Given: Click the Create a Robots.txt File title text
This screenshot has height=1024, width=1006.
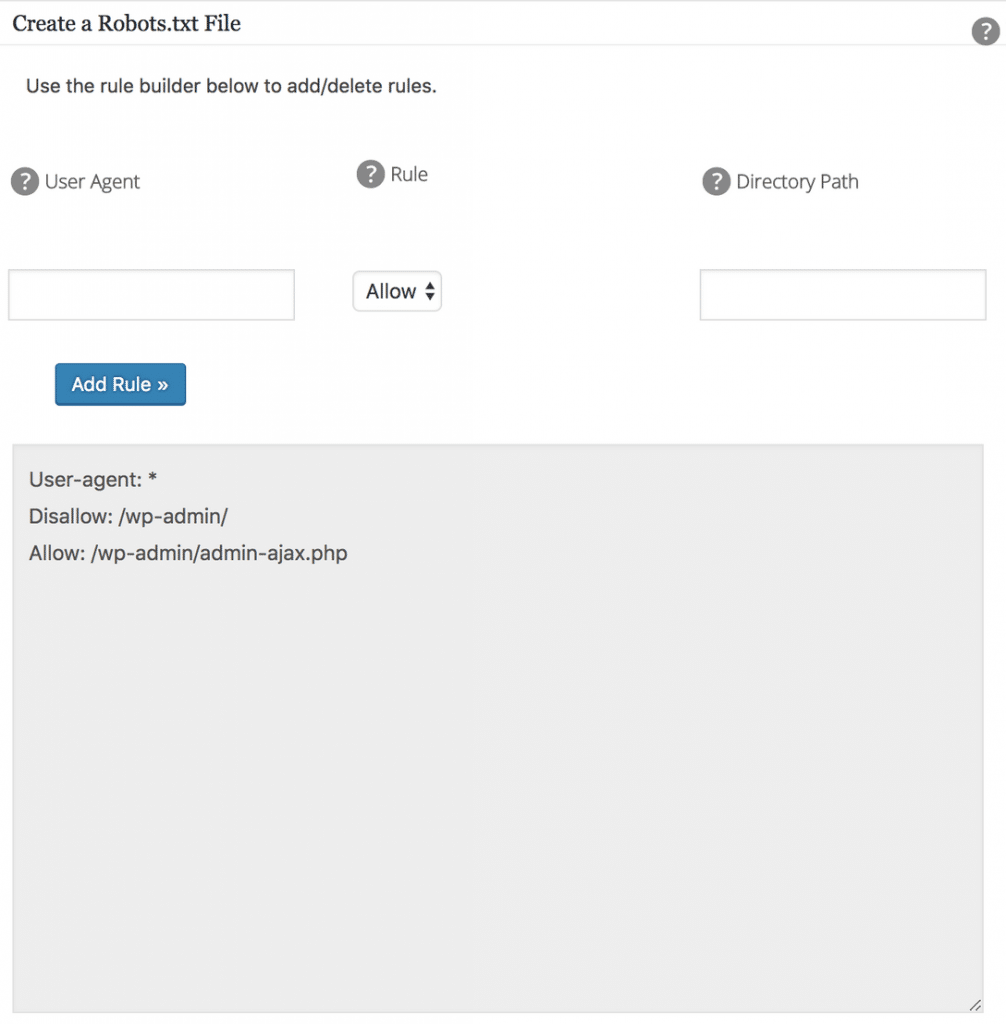Looking at the screenshot, I should [x=127, y=24].
